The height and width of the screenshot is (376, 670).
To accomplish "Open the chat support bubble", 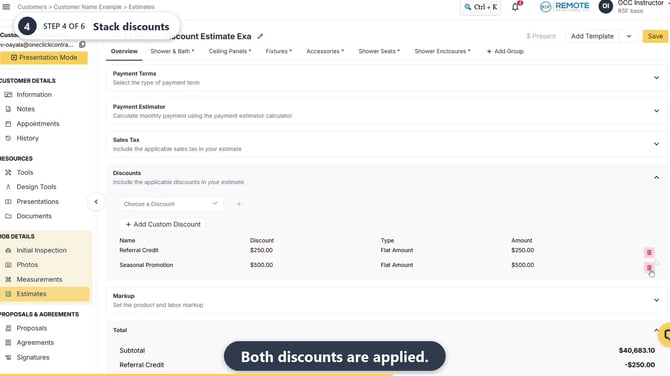I will coord(665,335).
